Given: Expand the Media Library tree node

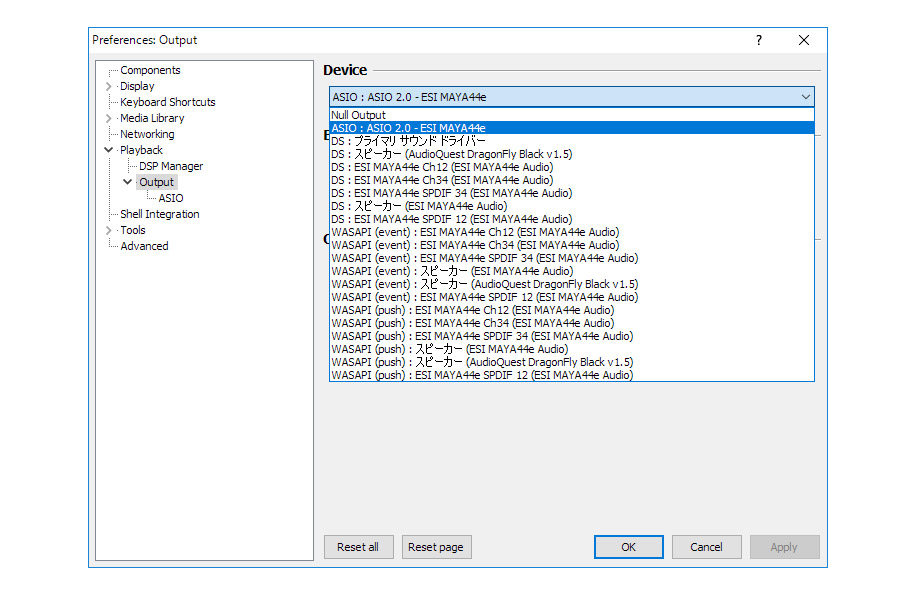Looking at the screenshot, I should pyautogui.click(x=108, y=118).
